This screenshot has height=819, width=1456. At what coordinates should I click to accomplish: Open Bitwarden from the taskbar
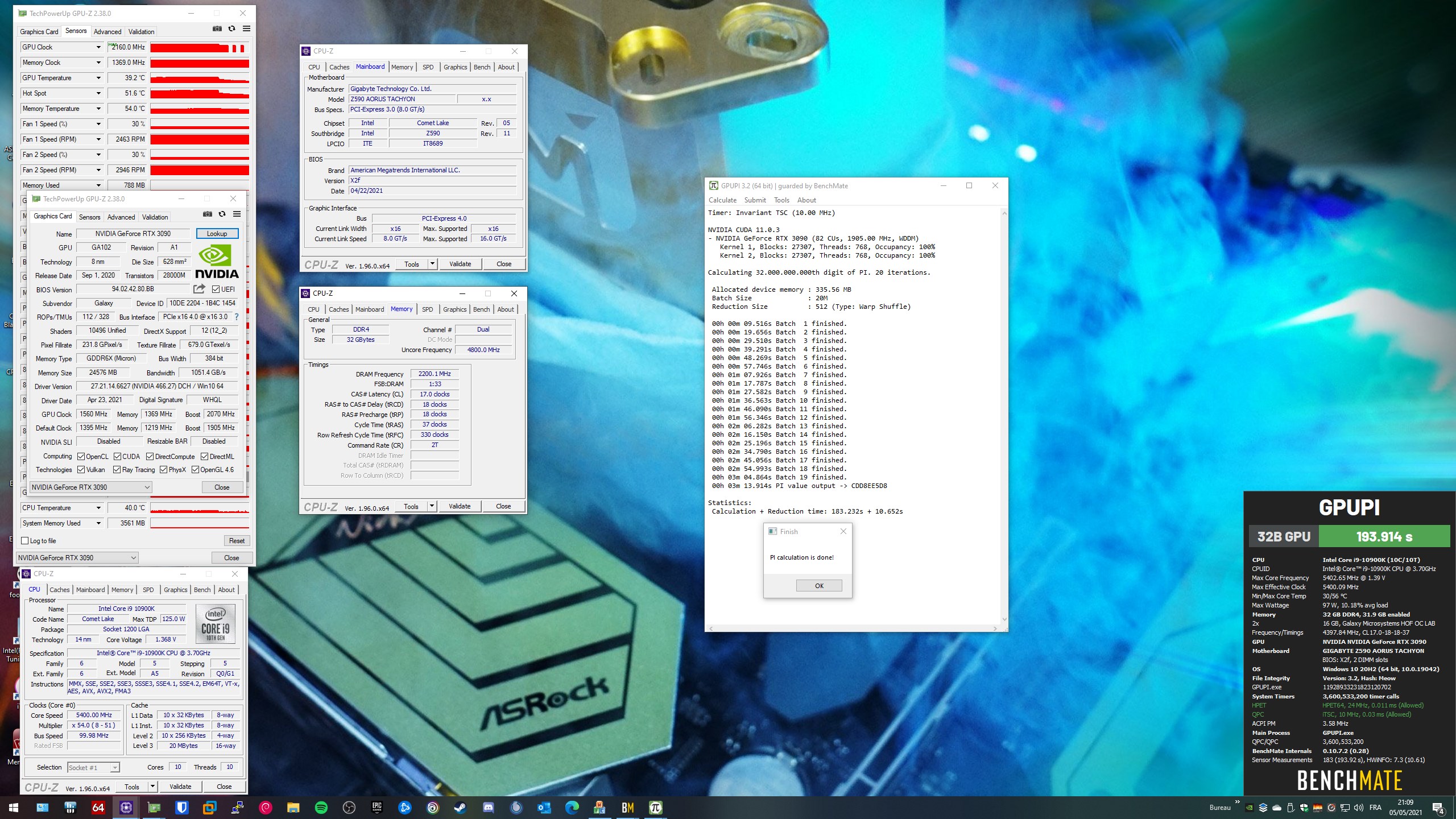(x=182, y=808)
